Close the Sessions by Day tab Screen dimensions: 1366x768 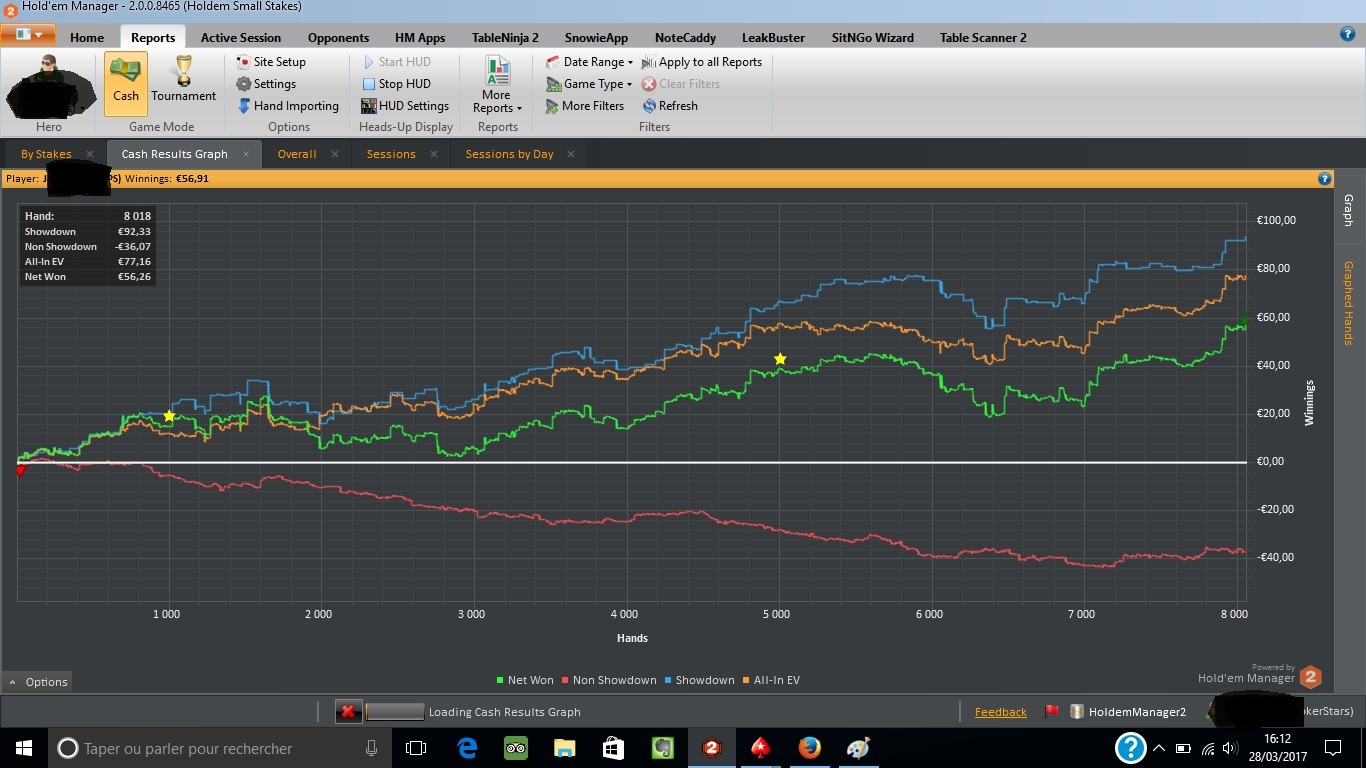(572, 154)
